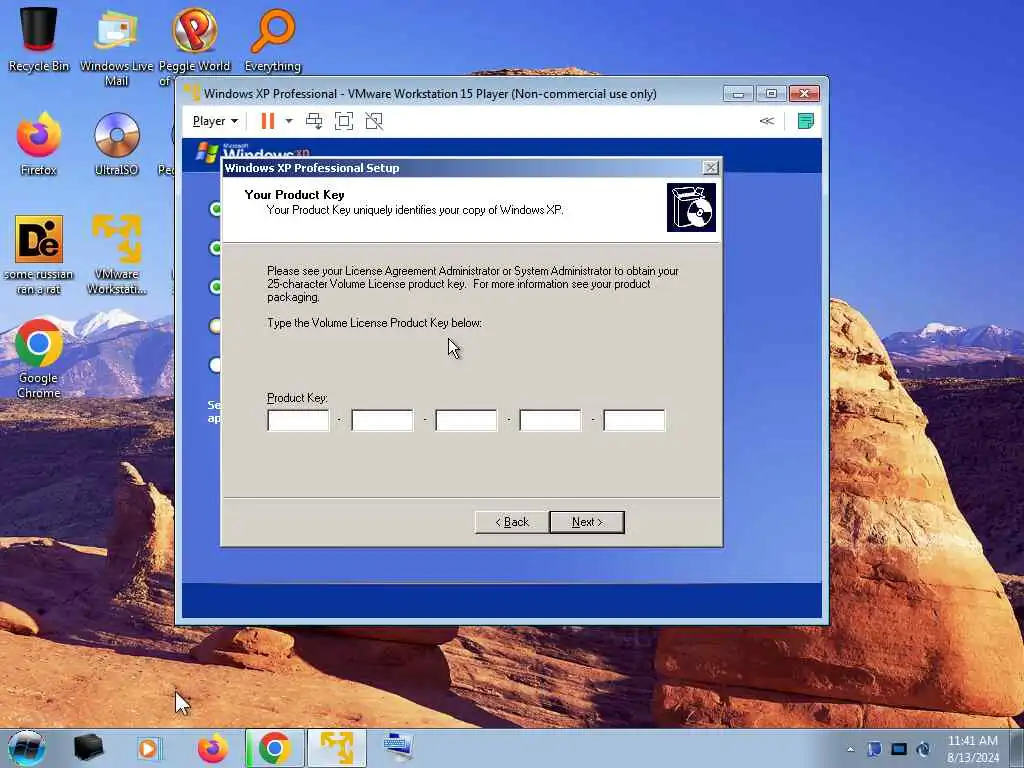
Task: Click the VMware window title bar text
Action: 430,94
